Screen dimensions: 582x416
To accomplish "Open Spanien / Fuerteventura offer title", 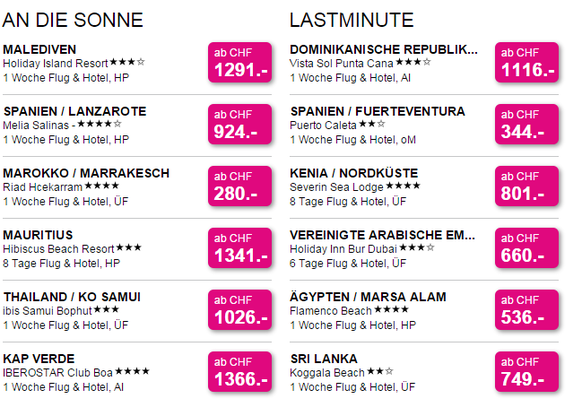I will point(378,111).
